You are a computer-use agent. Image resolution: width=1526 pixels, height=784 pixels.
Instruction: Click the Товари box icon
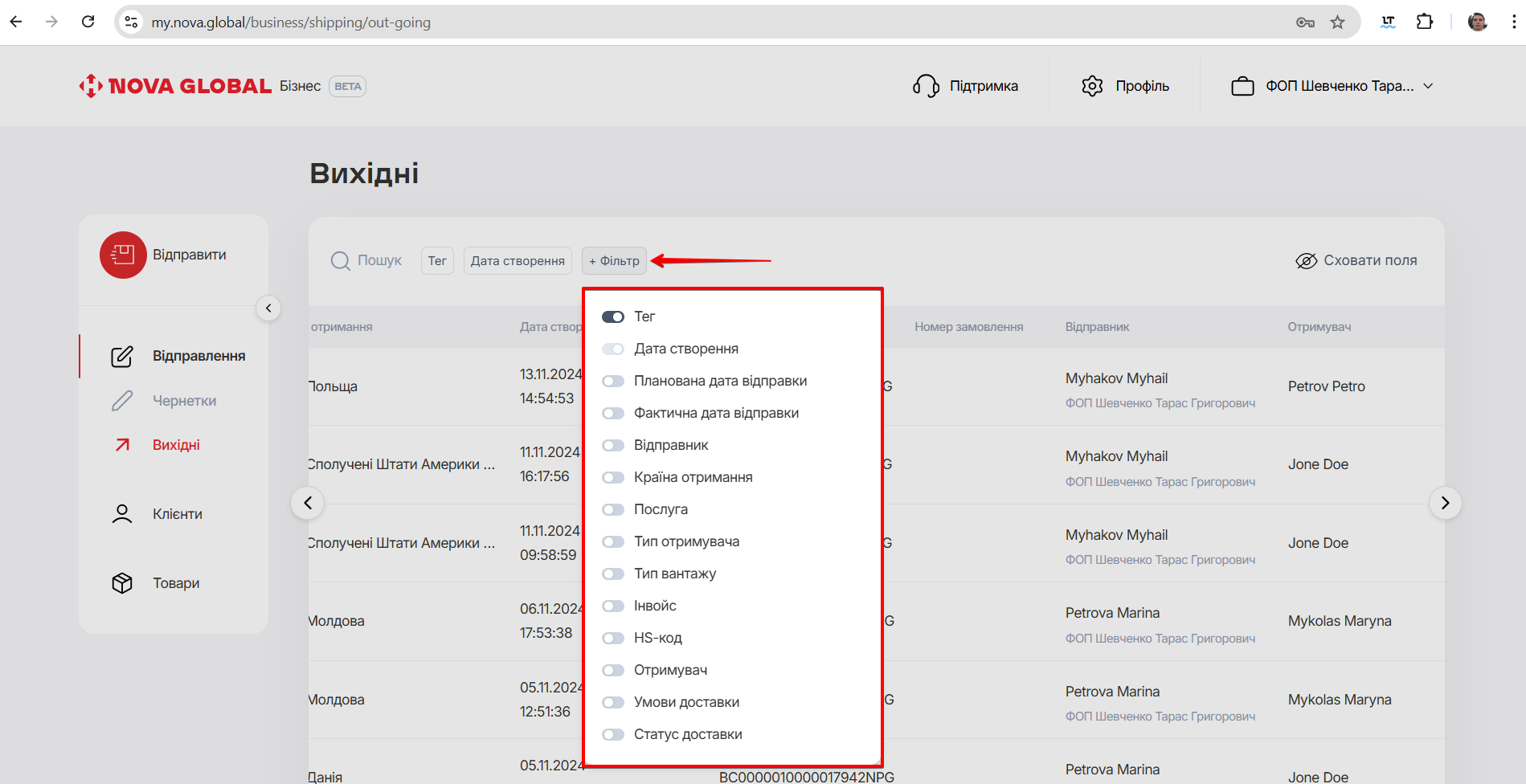122,583
